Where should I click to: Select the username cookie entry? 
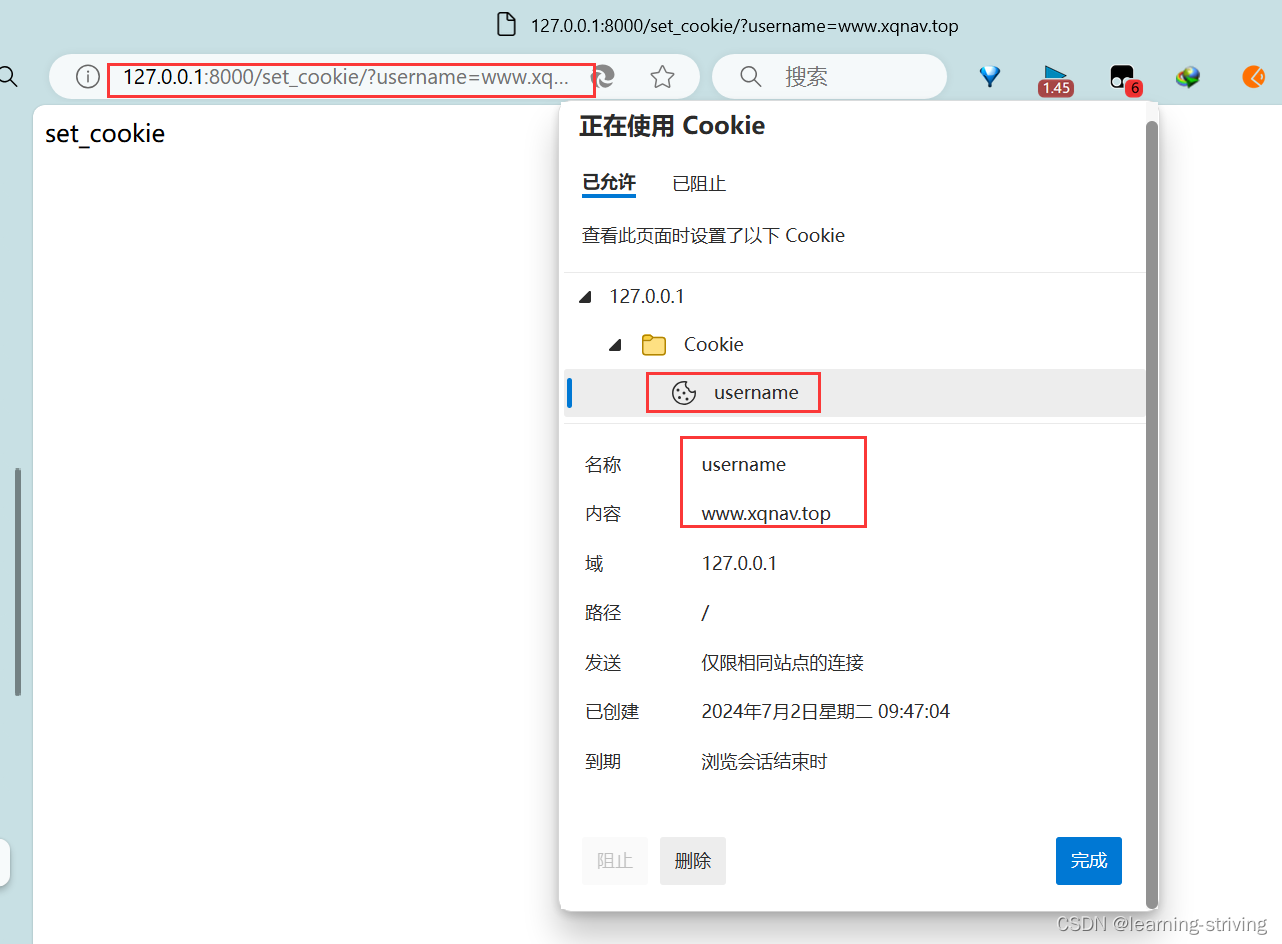tap(756, 392)
